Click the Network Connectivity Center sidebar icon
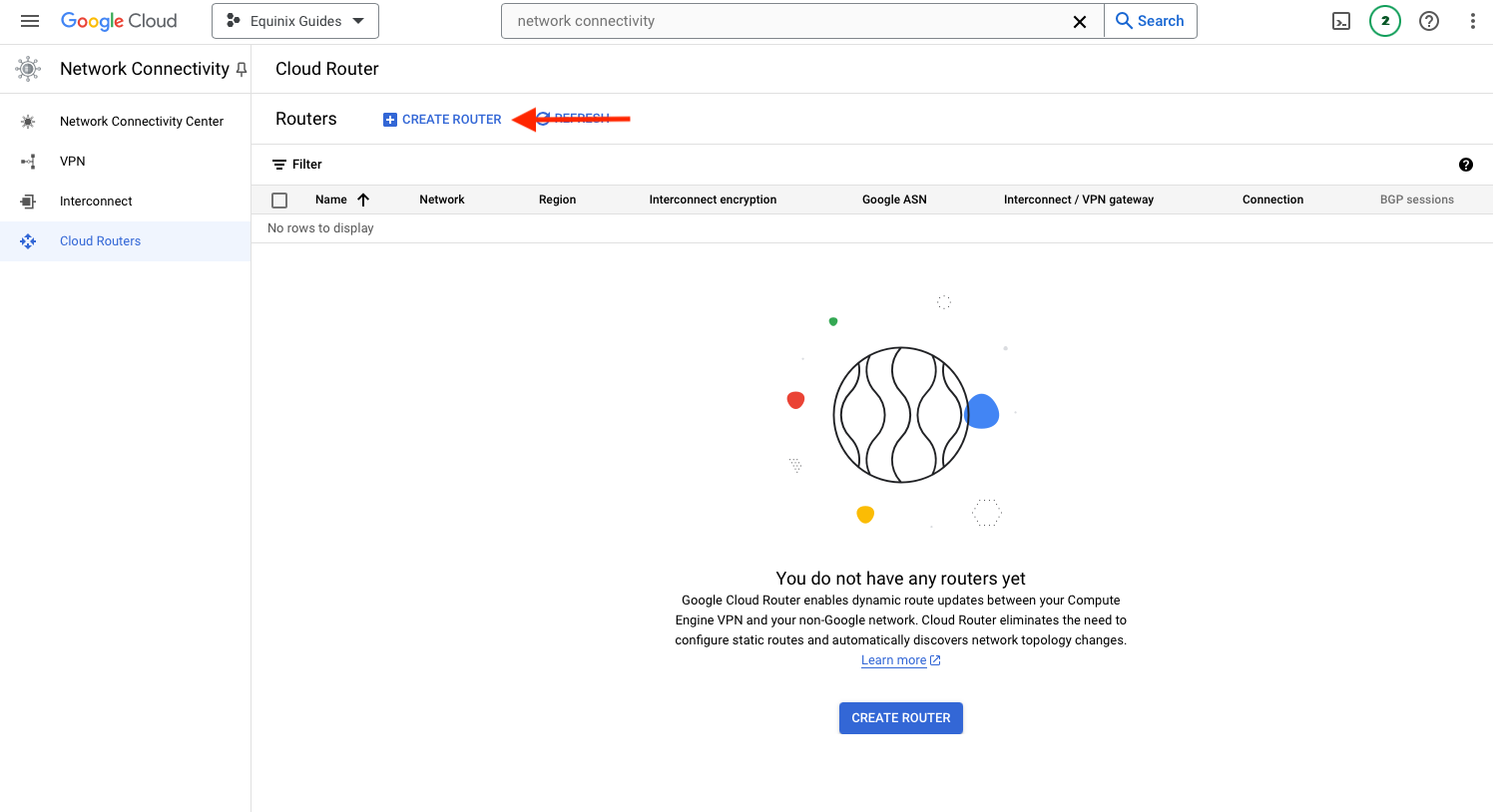The height and width of the screenshot is (812, 1493). pyautogui.click(x=28, y=122)
